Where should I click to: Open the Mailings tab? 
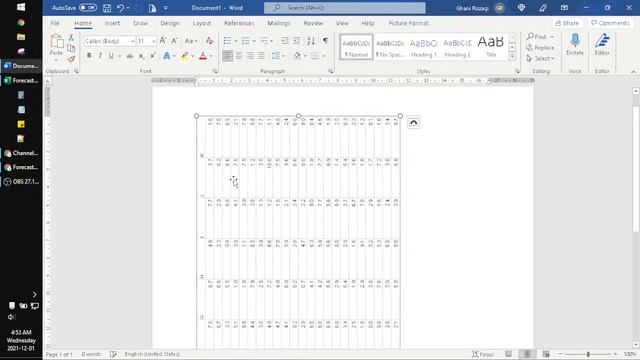(279, 23)
